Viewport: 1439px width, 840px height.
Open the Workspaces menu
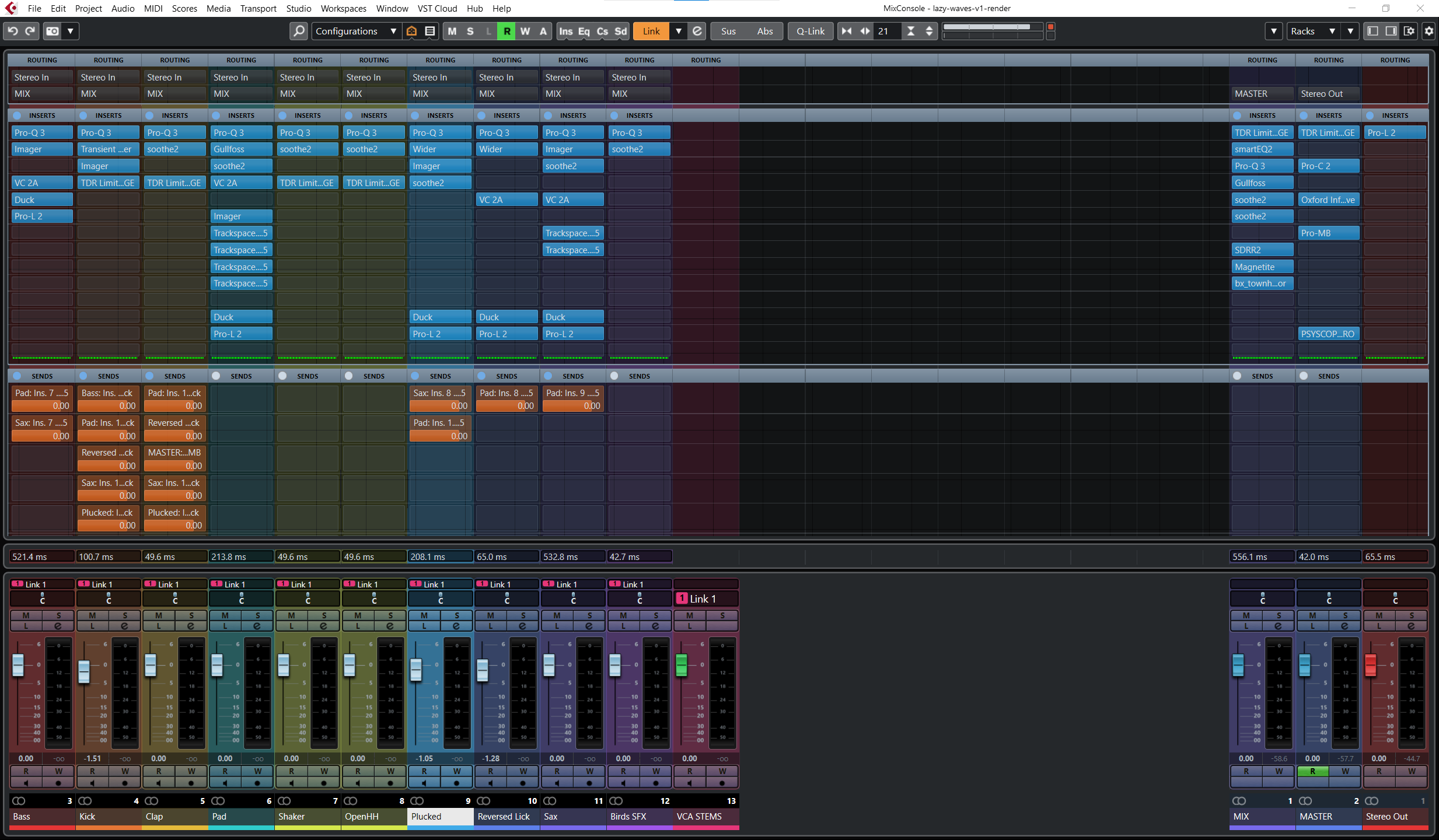pos(343,8)
